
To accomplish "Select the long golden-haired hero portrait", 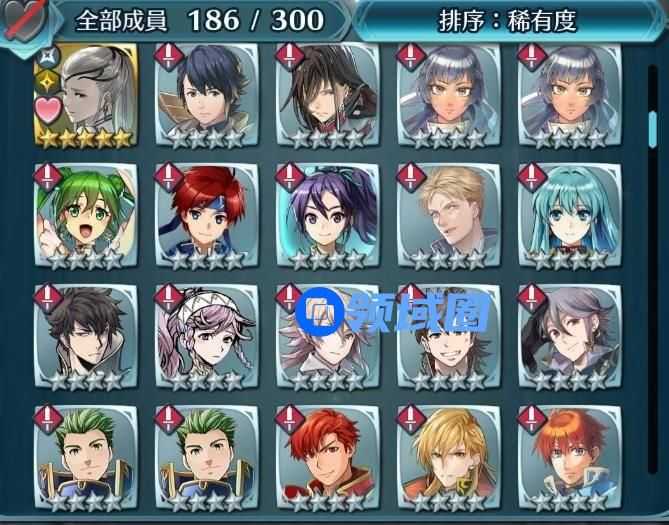I will (x=448, y=458).
